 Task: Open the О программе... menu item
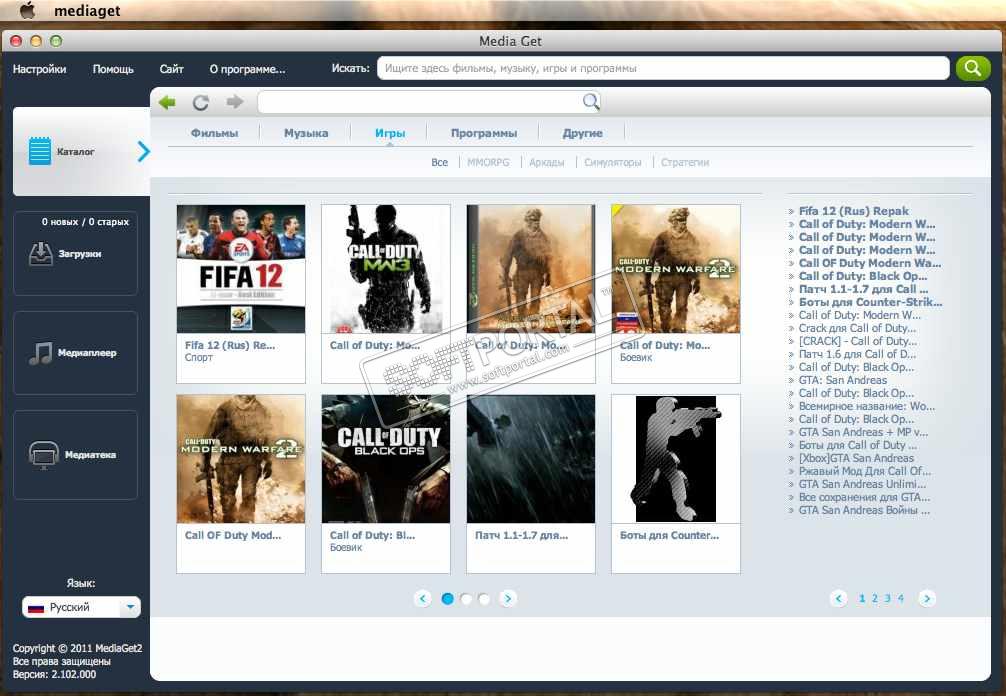click(247, 69)
